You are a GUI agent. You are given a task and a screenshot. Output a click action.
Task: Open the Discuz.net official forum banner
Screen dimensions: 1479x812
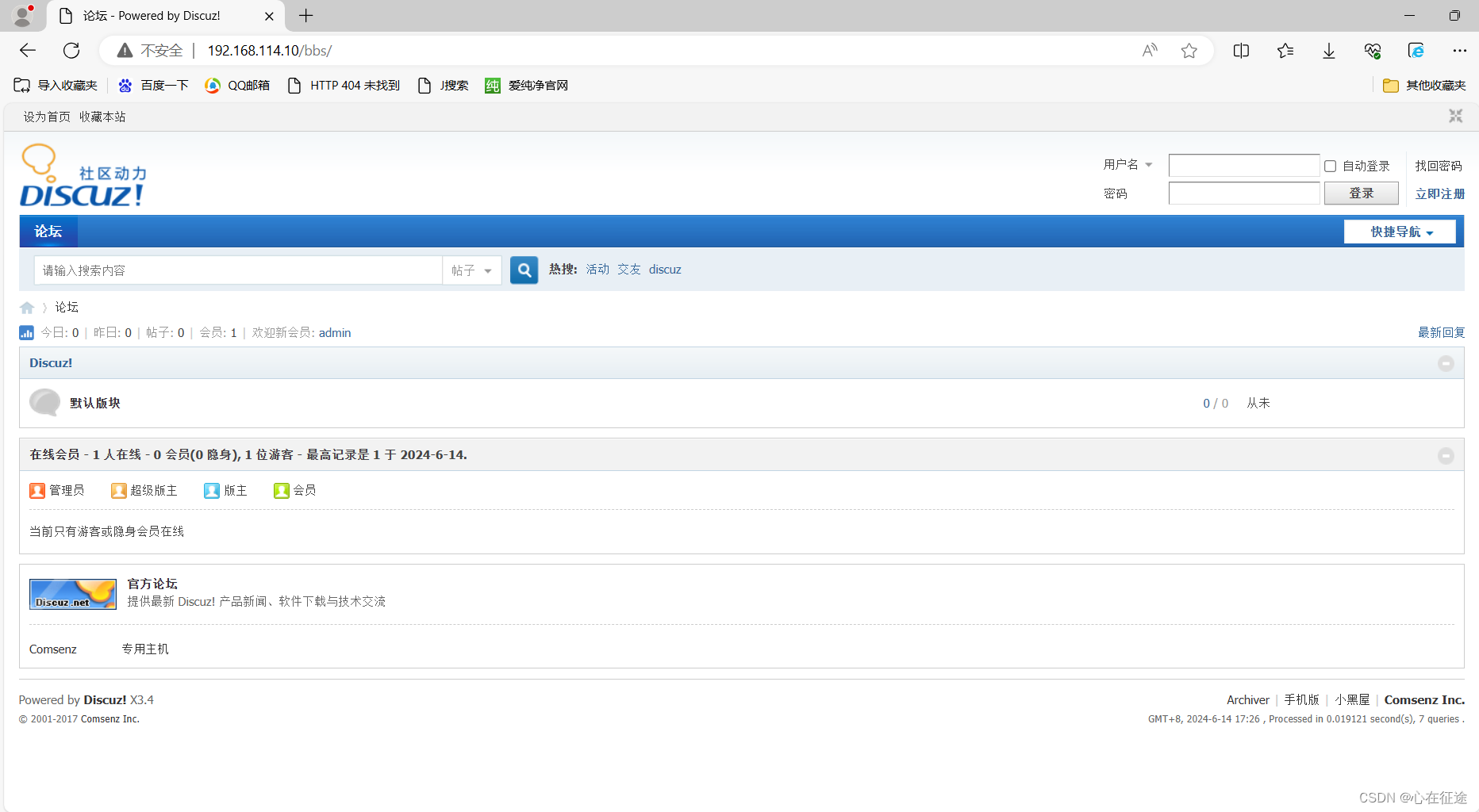click(x=73, y=594)
